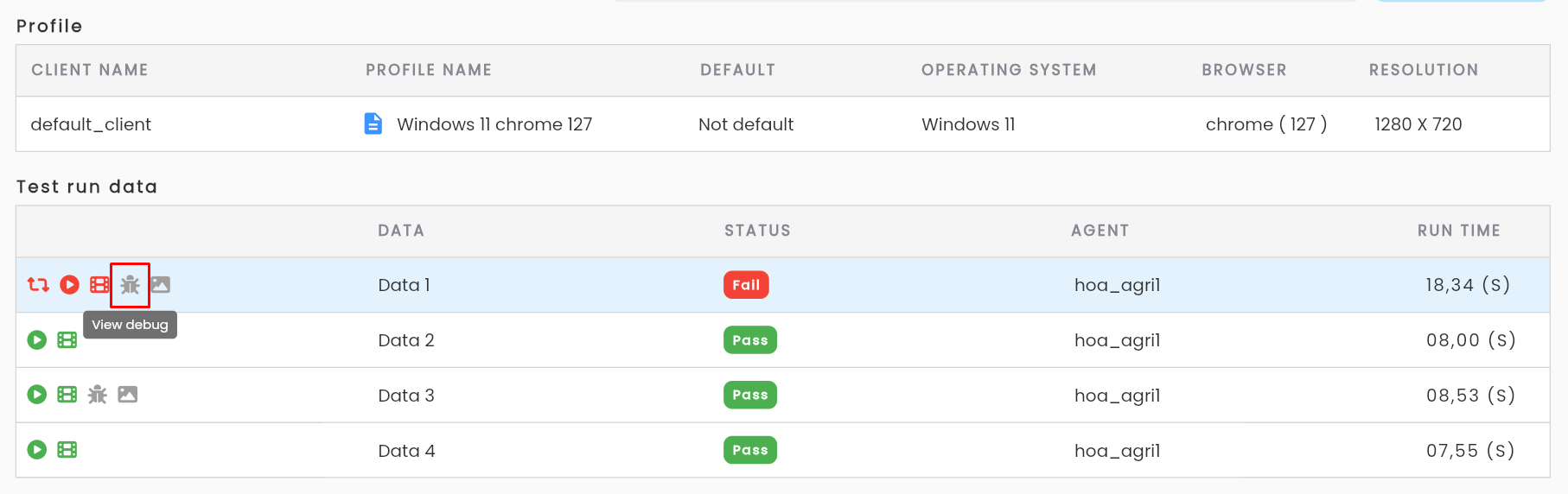Screen dimensions: 1568x494
Task: Click Pass badge in Data 2 row
Action: 750,339
